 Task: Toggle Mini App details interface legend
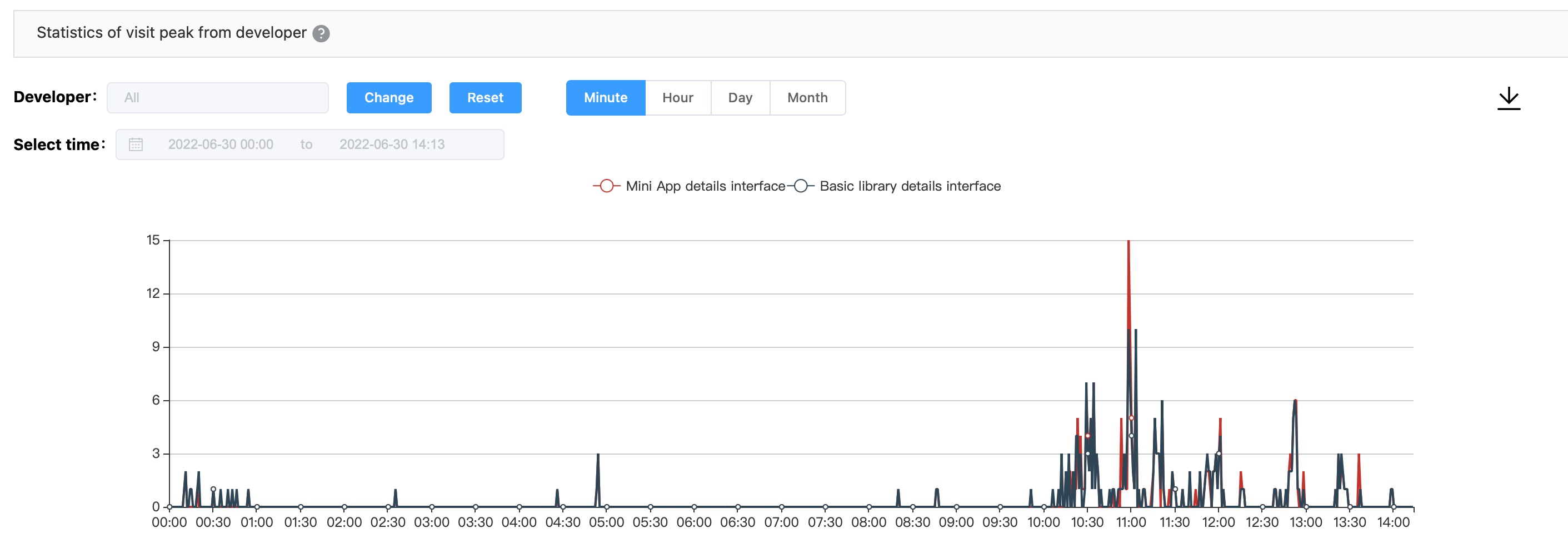tap(689, 186)
